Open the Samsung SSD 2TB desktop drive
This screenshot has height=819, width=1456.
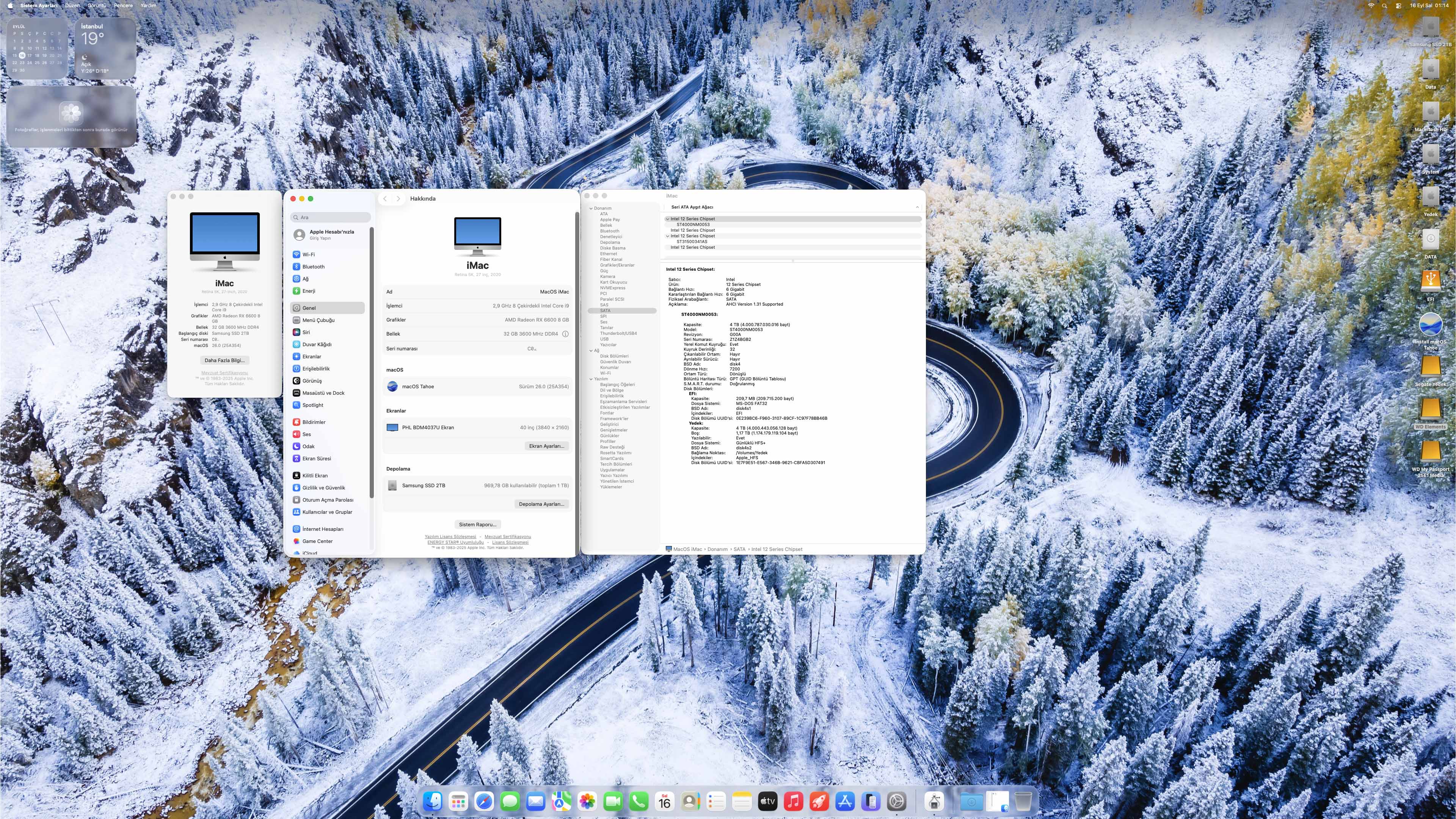coord(1430,31)
